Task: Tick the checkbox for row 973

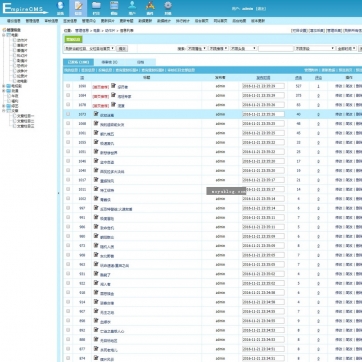Action: pos(68,245)
